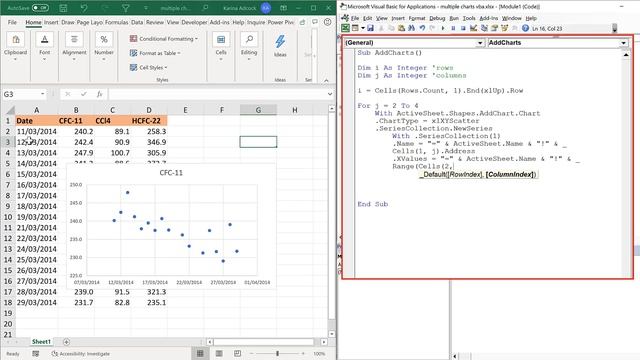Click the Ideas button
Screen dimensions: 640x360
[x=280, y=46]
